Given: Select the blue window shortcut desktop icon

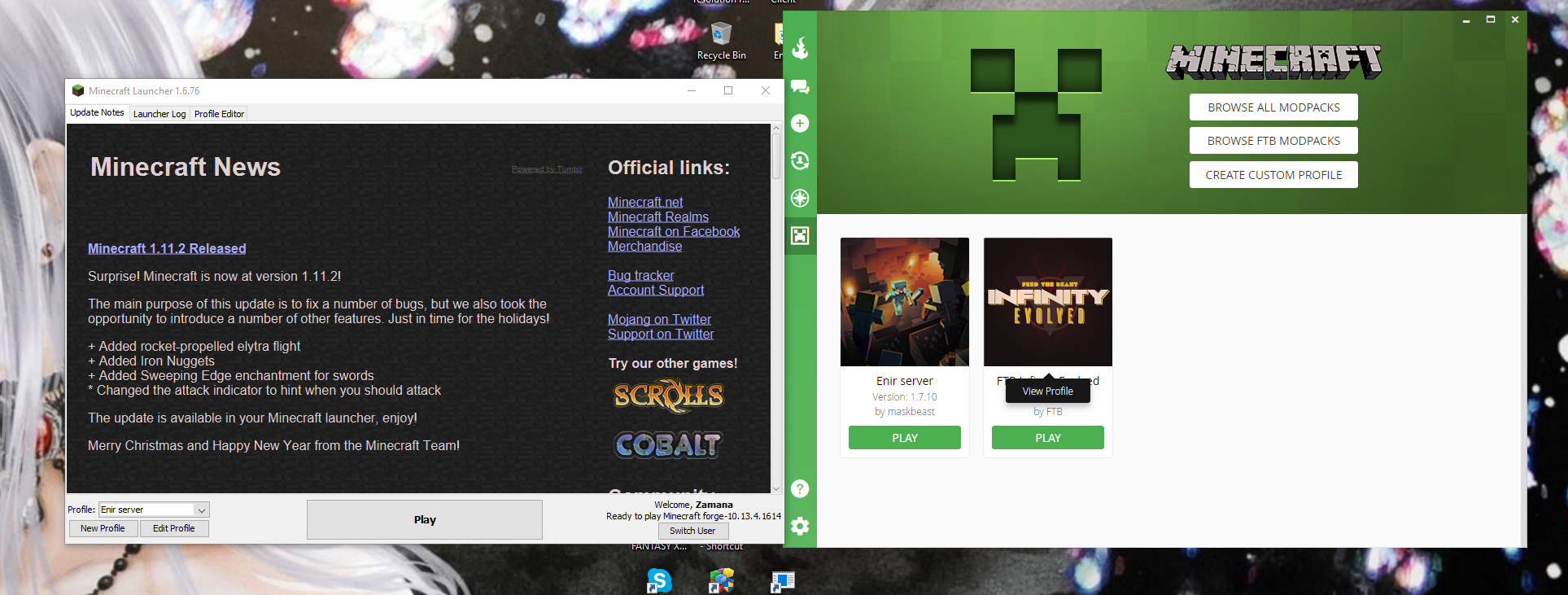Looking at the screenshot, I should [x=782, y=581].
